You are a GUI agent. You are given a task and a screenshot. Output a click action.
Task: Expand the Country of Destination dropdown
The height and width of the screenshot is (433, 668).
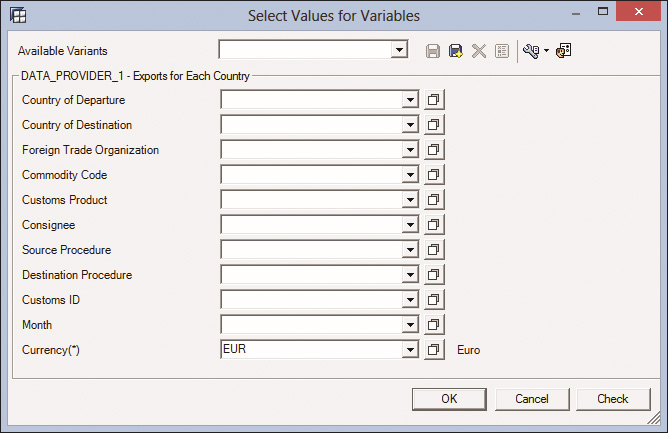point(410,125)
